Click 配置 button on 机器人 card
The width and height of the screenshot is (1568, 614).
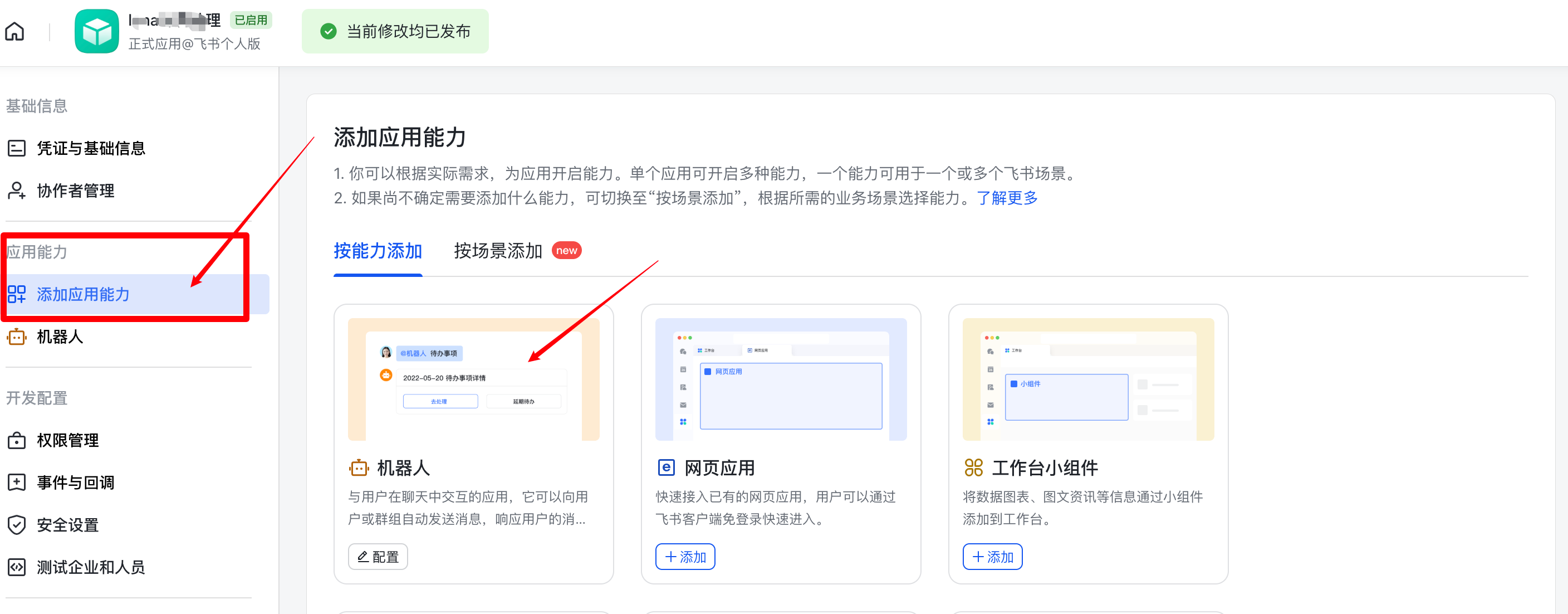click(x=378, y=556)
